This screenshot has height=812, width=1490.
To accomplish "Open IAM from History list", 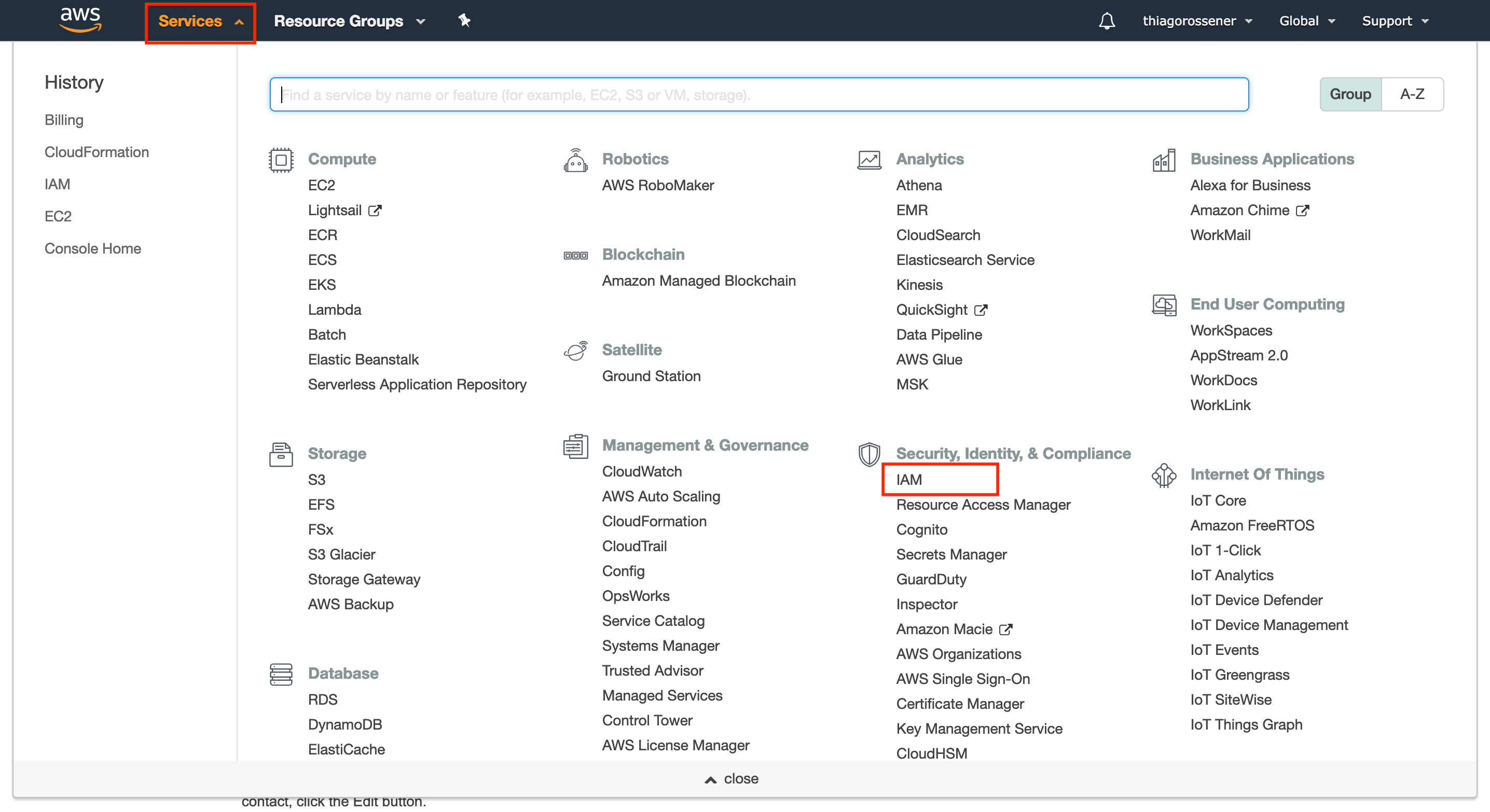I will click(x=57, y=184).
